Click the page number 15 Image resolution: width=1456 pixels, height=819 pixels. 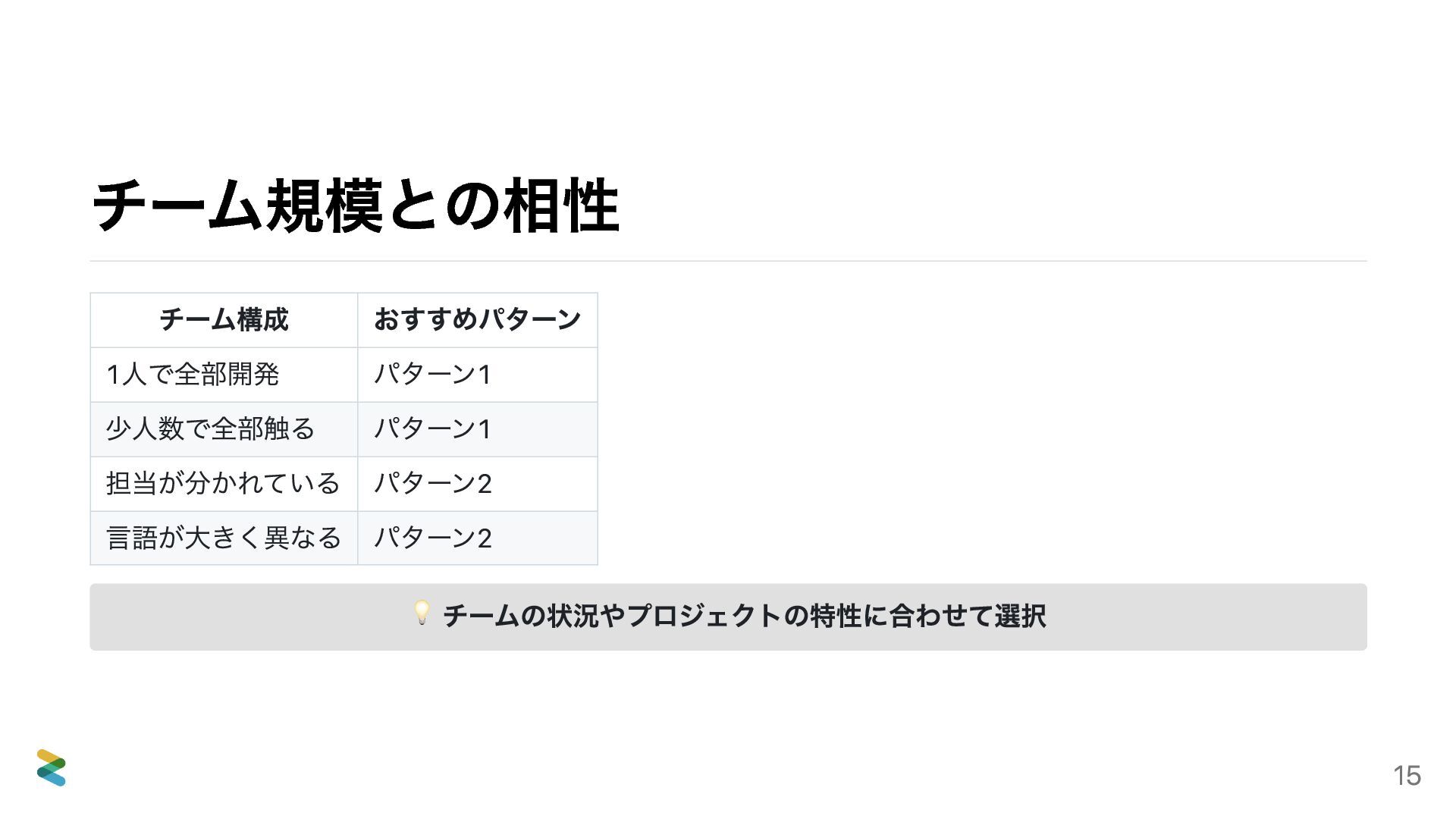tap(1407, 776)
